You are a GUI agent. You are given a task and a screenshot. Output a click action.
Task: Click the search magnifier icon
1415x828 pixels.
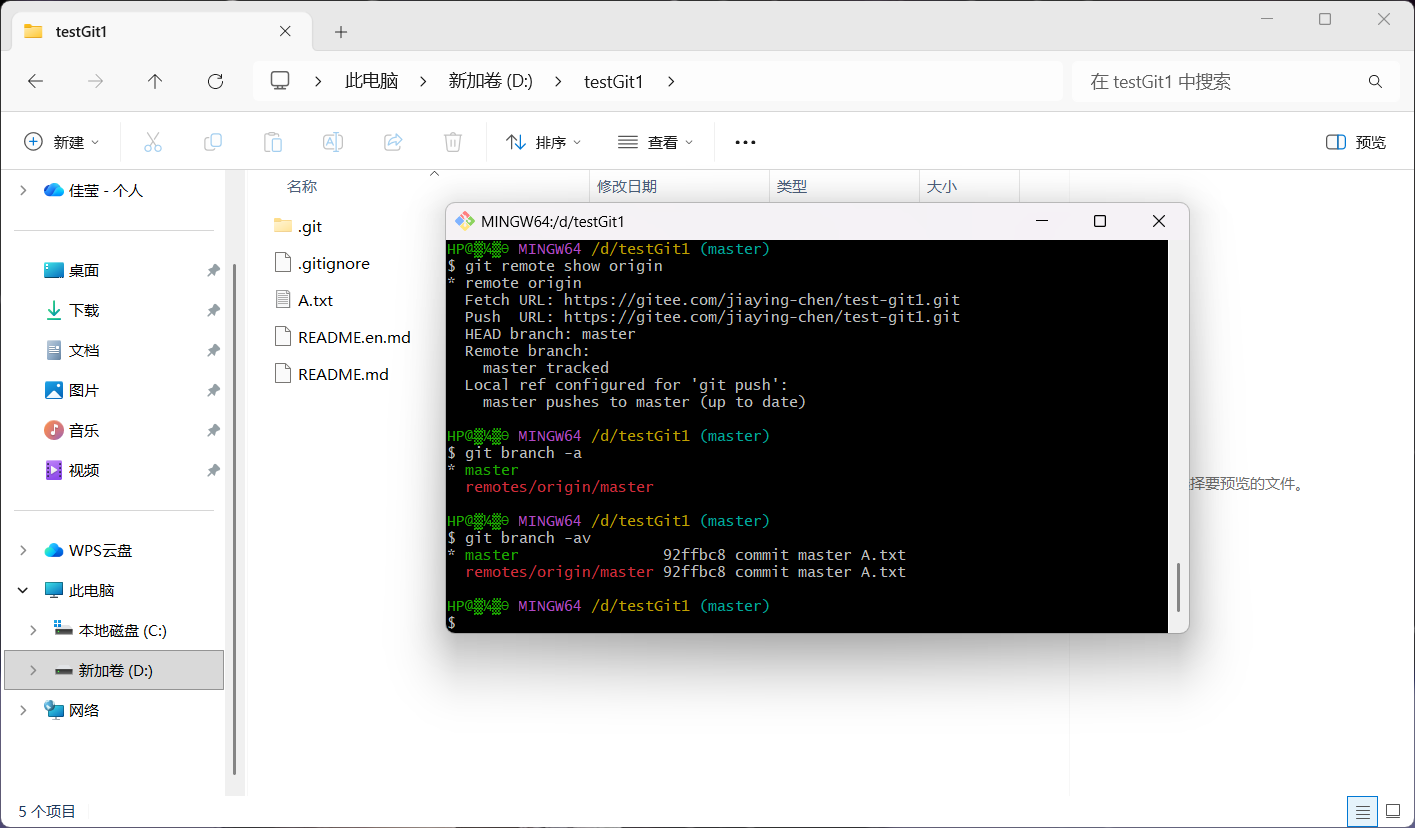click(x=1375, y=82)
